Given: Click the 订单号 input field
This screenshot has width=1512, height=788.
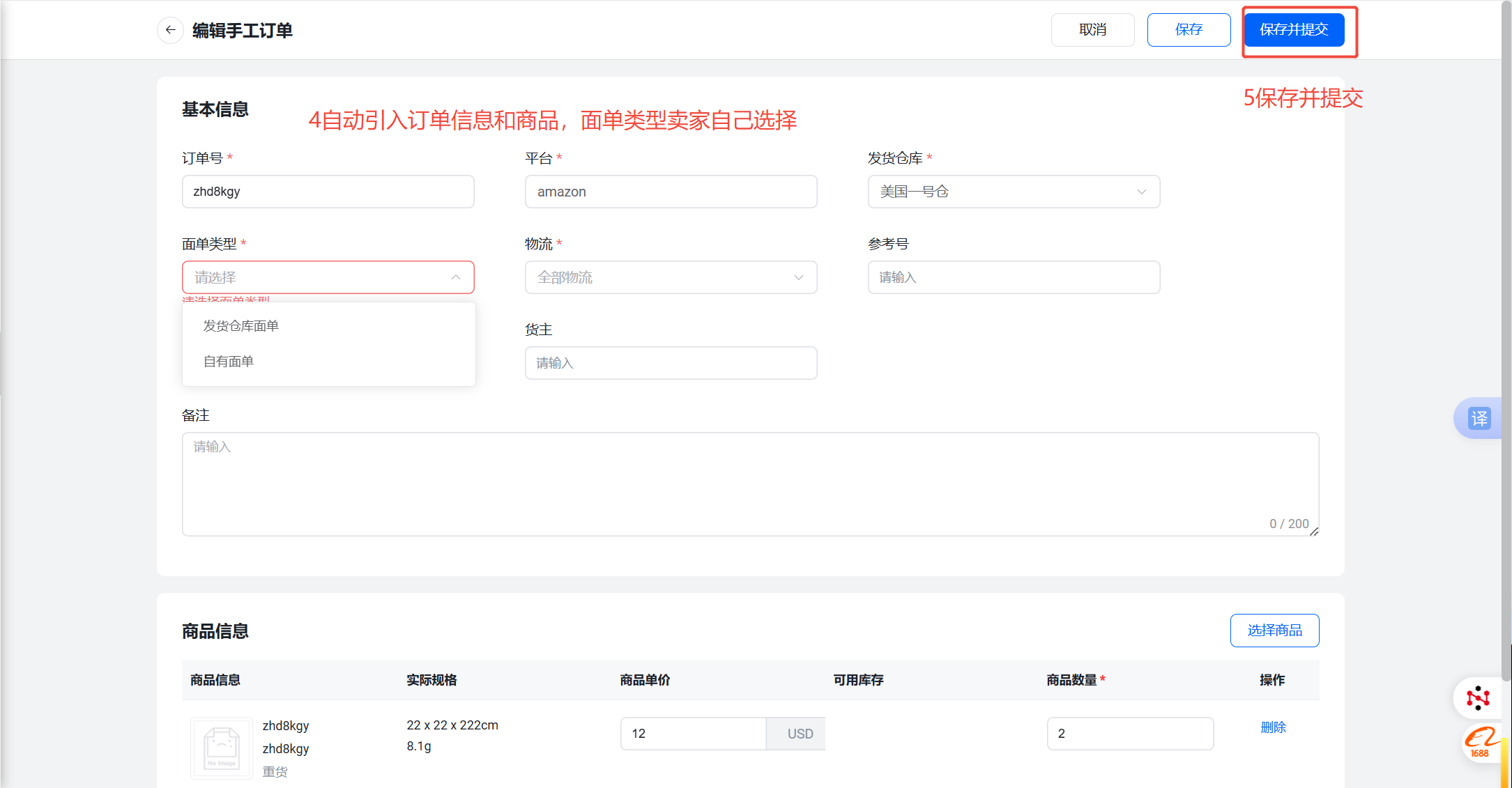Looking at the screenshot, I should pos(328,192).
